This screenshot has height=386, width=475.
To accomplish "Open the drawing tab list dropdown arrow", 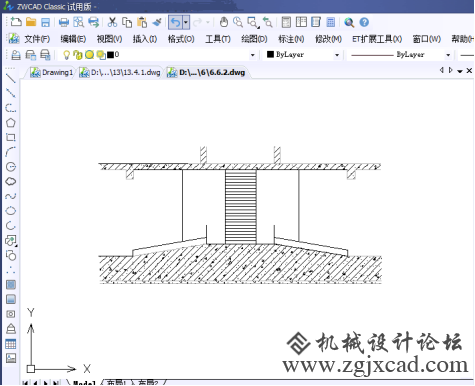I will click(x=460, y=71).
